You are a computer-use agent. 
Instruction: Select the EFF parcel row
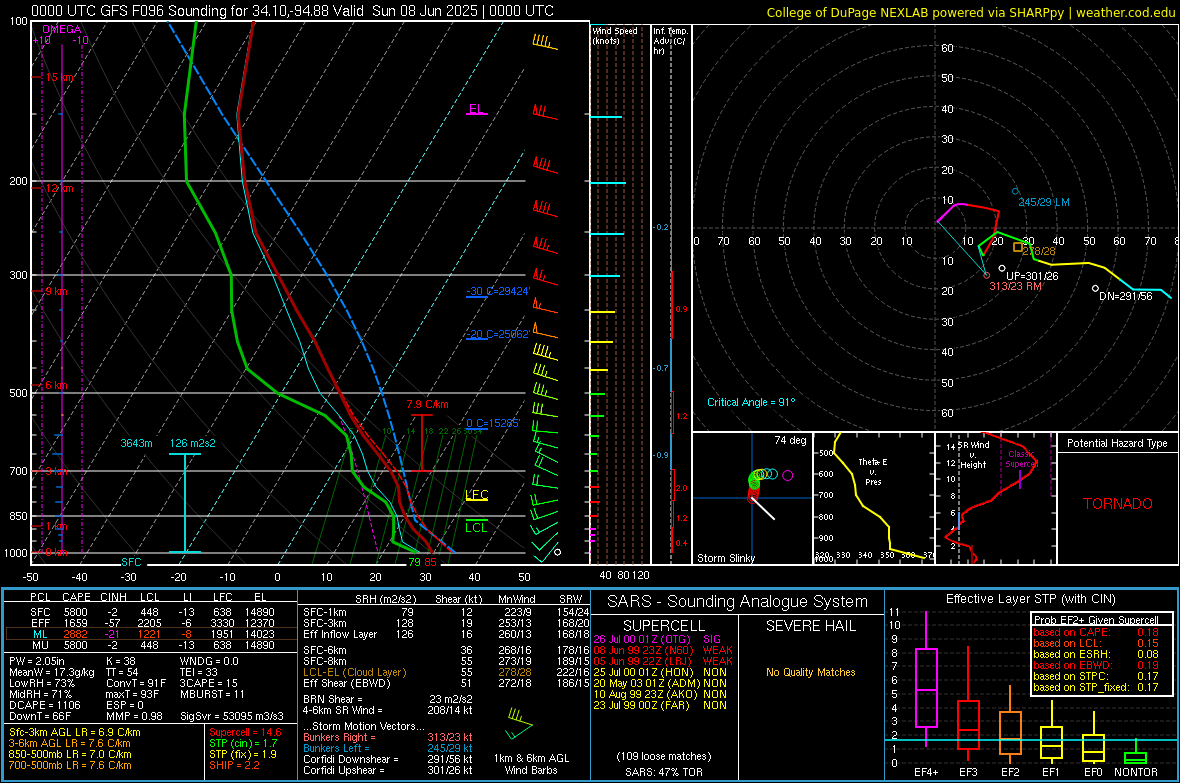click(x=151, y=623)
